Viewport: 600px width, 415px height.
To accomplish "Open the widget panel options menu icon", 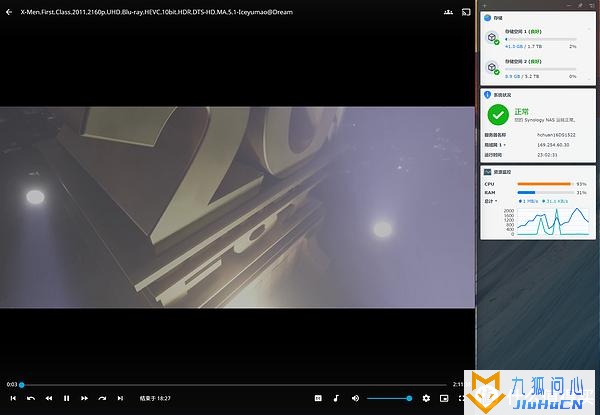I will 591,5.
